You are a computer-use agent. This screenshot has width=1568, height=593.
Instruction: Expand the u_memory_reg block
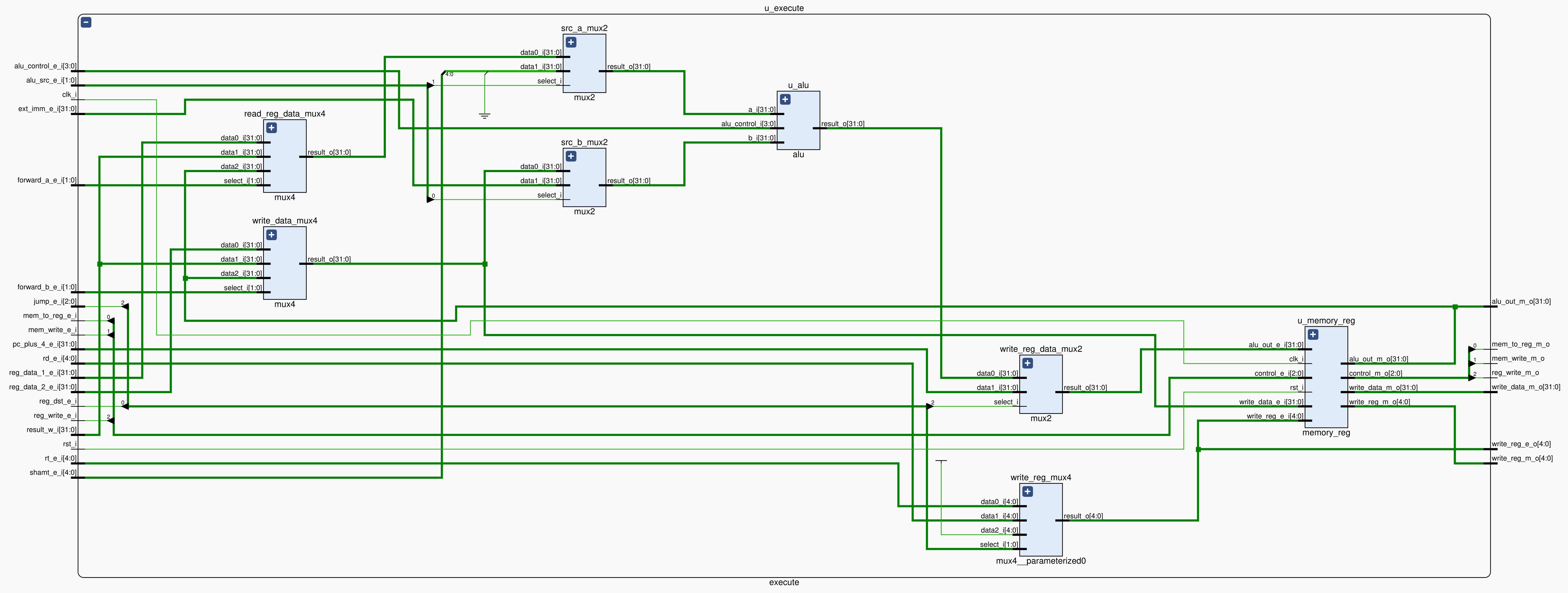click(x=1313, y=334)
